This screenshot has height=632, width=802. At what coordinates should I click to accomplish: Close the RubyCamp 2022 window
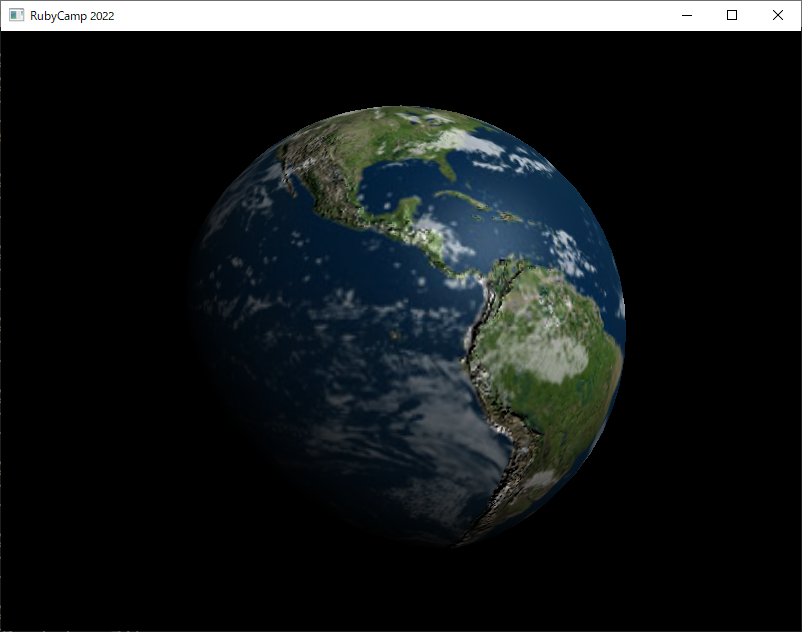click(777, 15)
